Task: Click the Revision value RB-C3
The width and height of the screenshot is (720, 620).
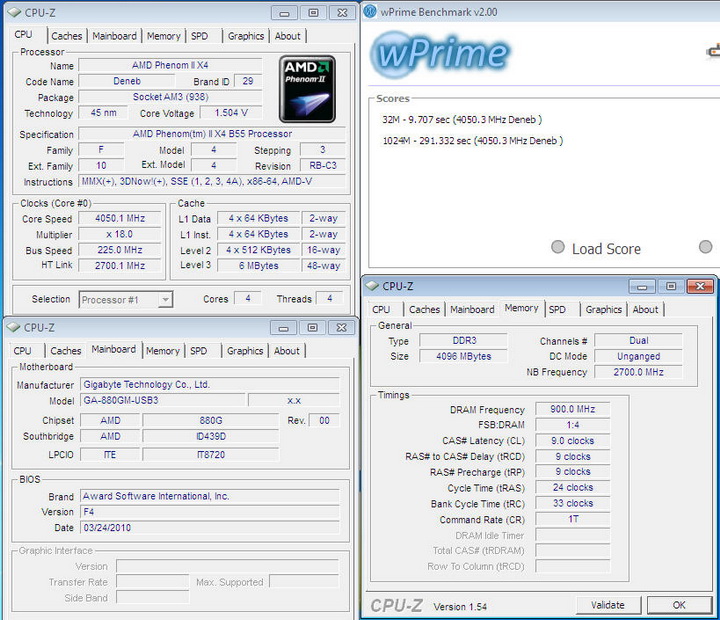Action: pyautogui.click(x=323, y=165)
